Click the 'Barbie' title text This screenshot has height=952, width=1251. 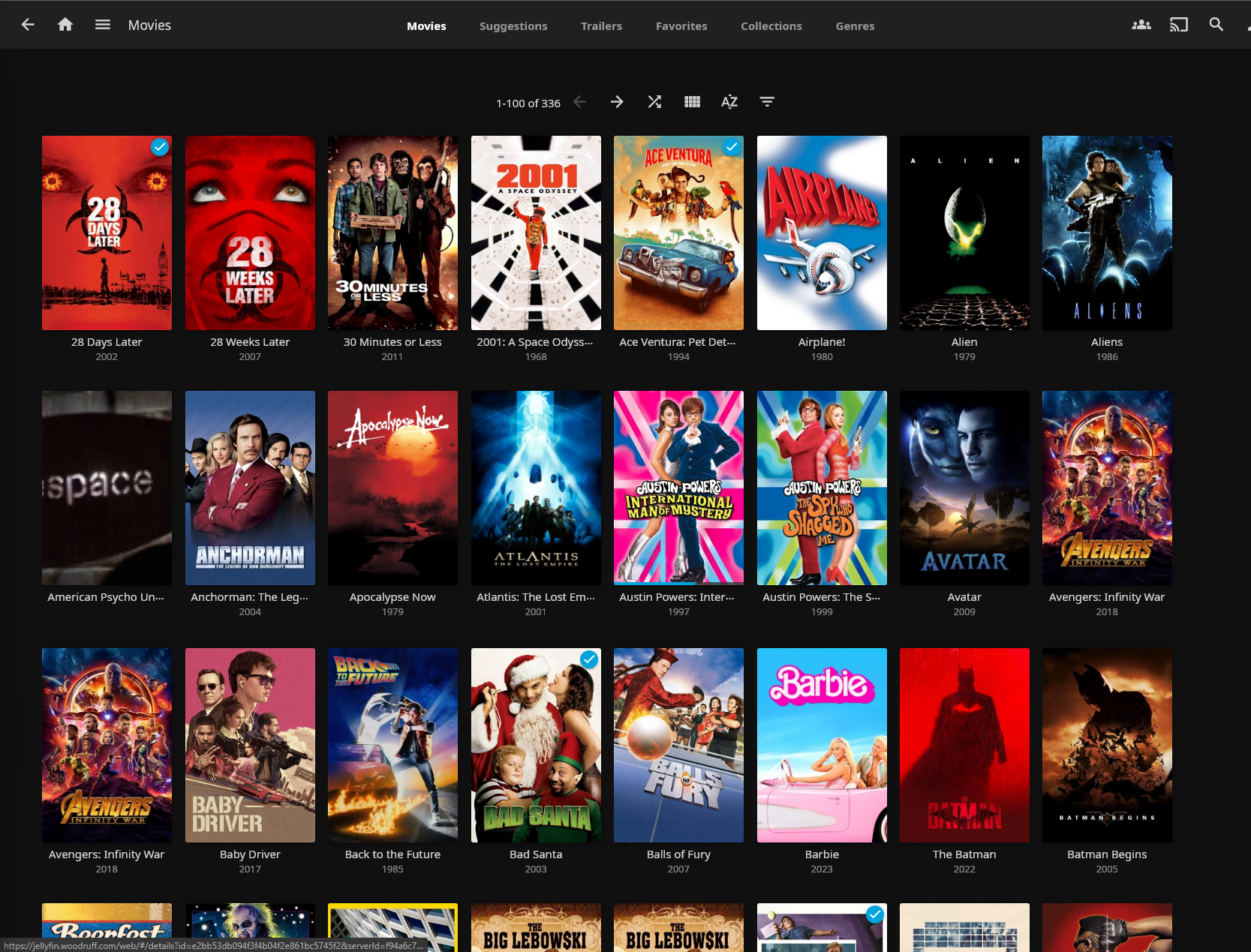(822, 854)
